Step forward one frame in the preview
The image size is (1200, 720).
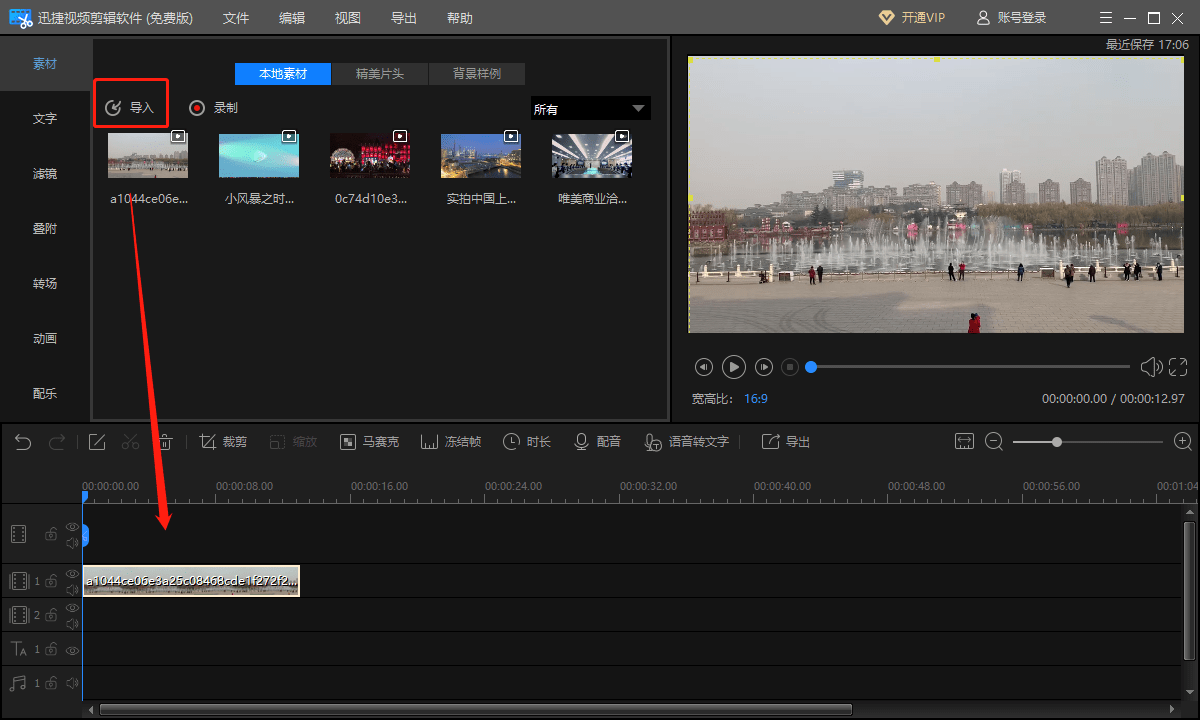tap(764, 367)
